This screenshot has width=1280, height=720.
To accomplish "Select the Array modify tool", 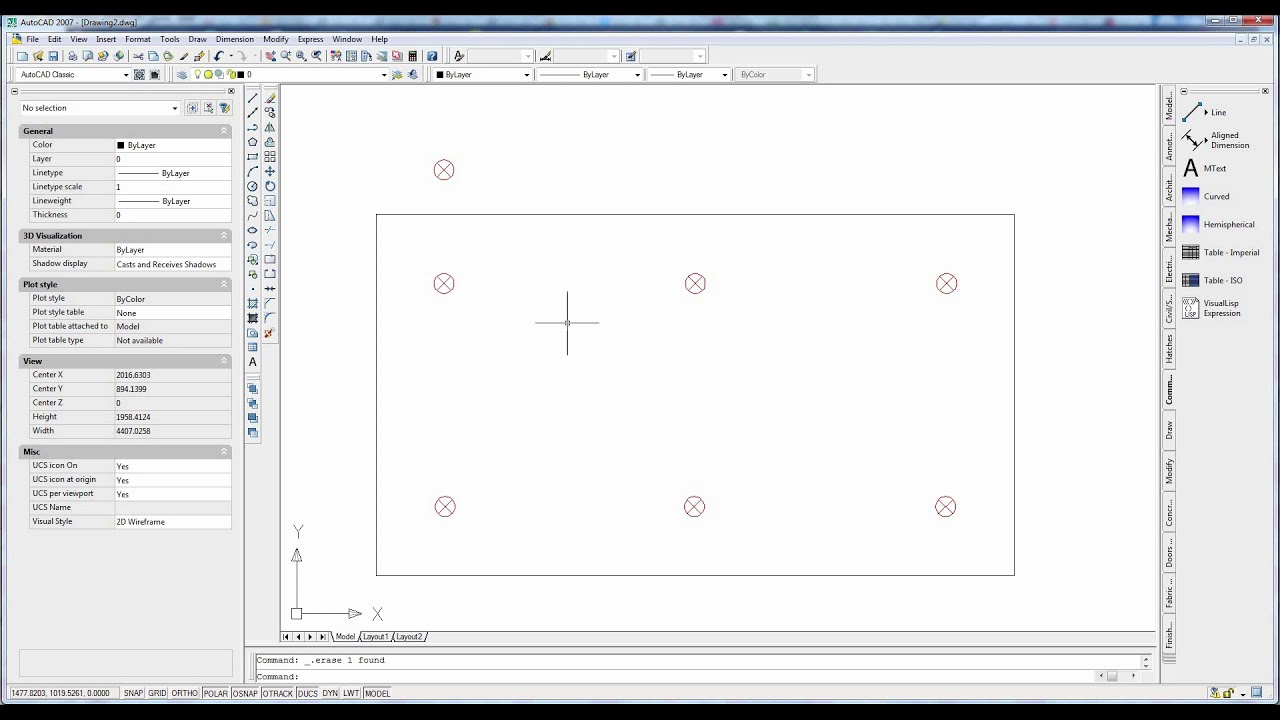I will tap(270, 156).
